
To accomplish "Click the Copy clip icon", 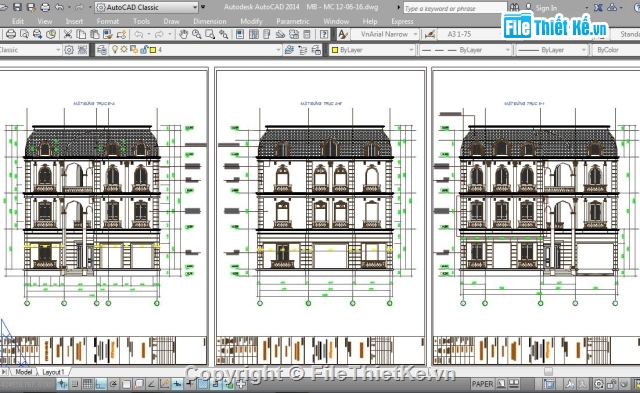I will [x=81, y=34].
